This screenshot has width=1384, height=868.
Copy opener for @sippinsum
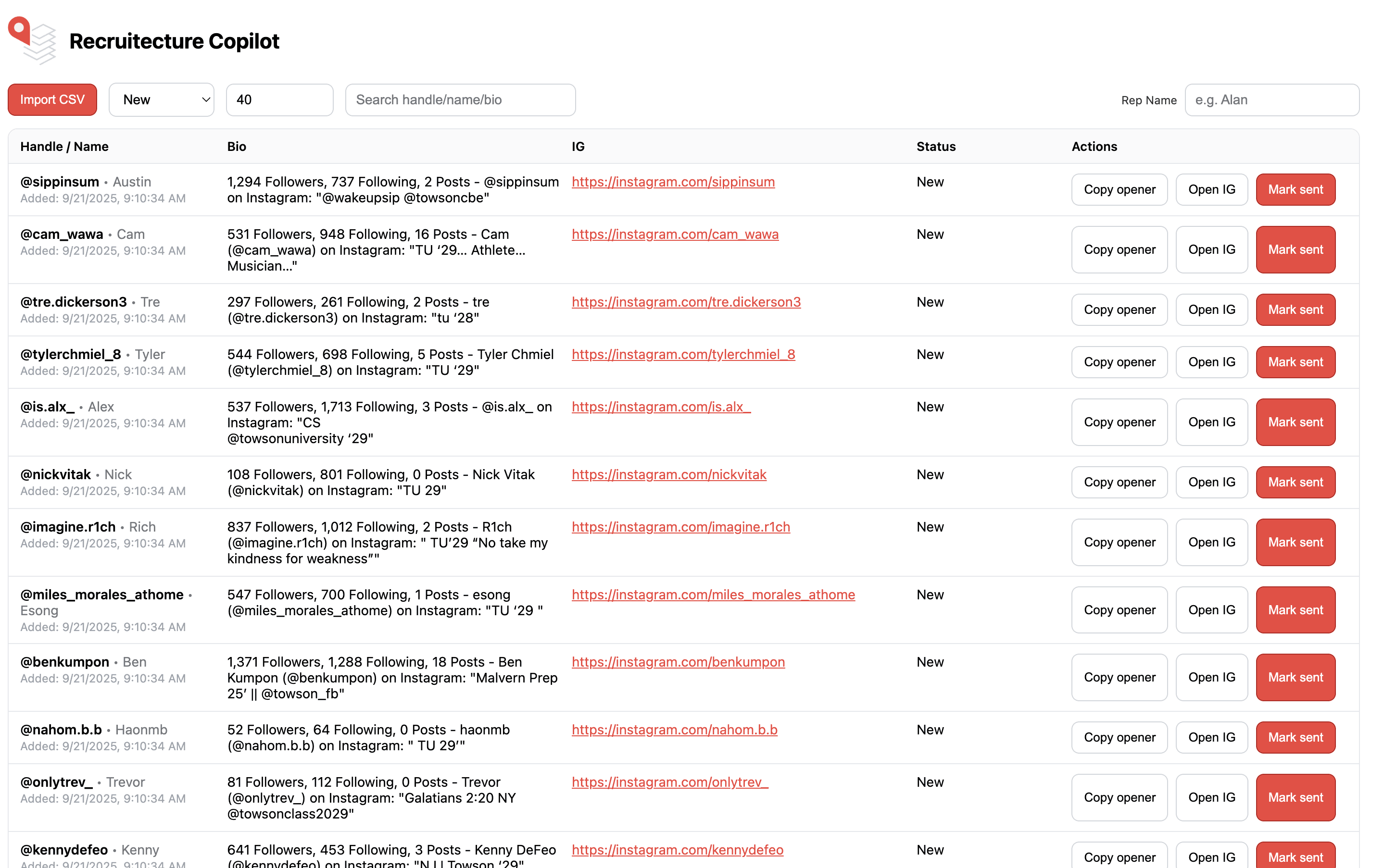pyautogui.click(x=1119, y=189)
